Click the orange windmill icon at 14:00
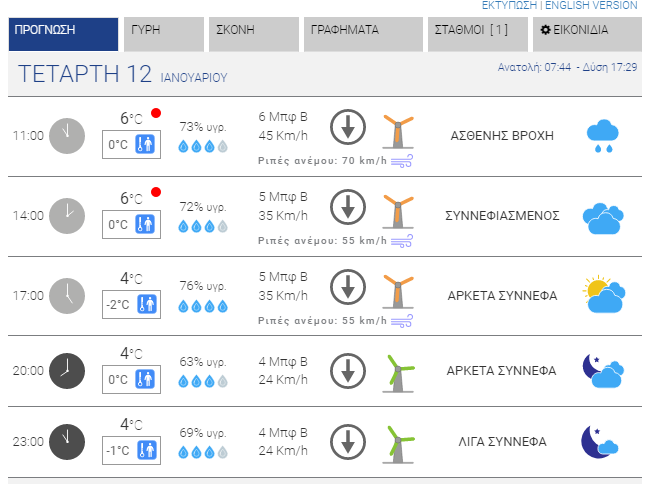 coord(398,209)
